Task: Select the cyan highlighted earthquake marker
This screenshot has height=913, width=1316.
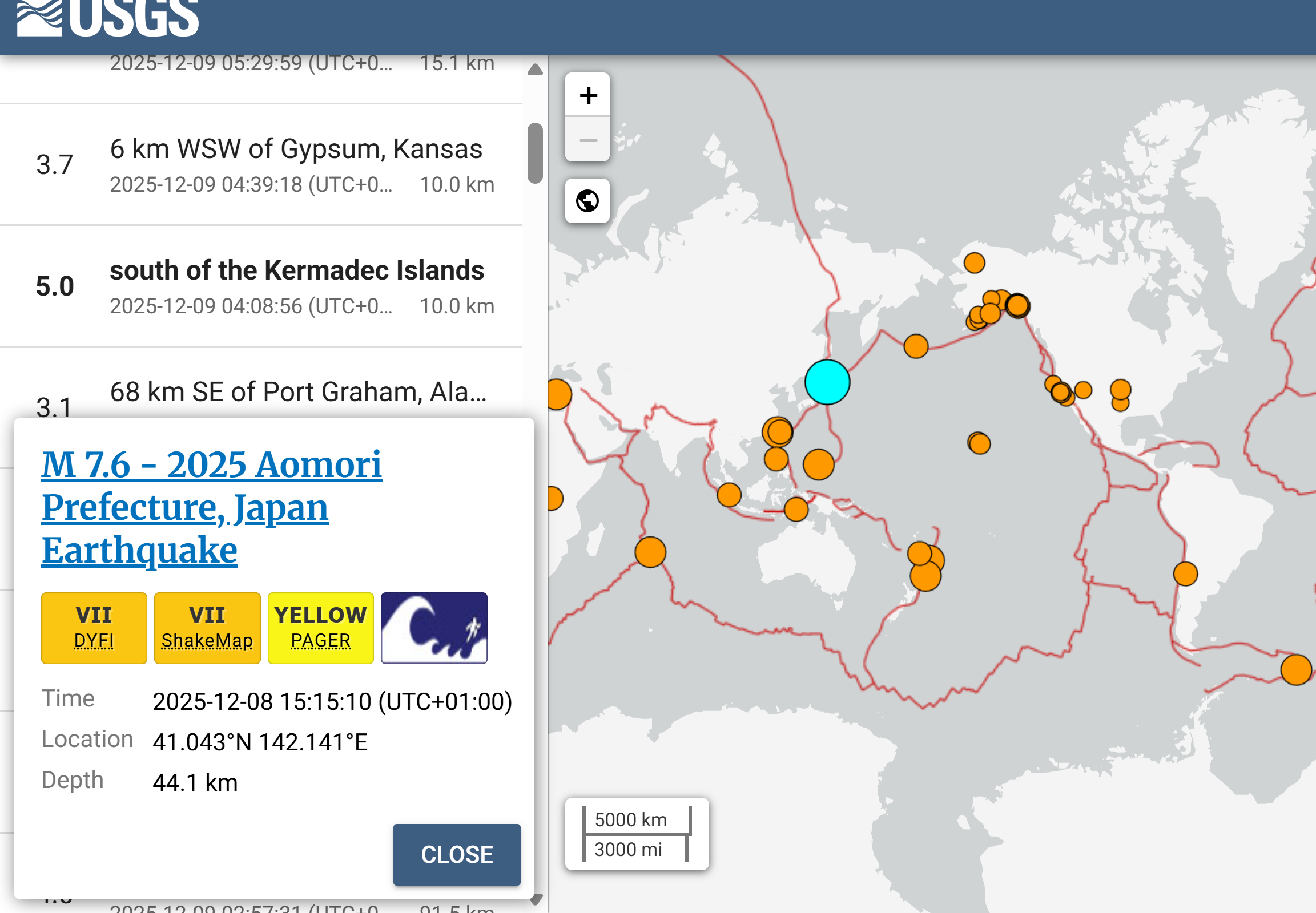Action: [x=827, y=382]
